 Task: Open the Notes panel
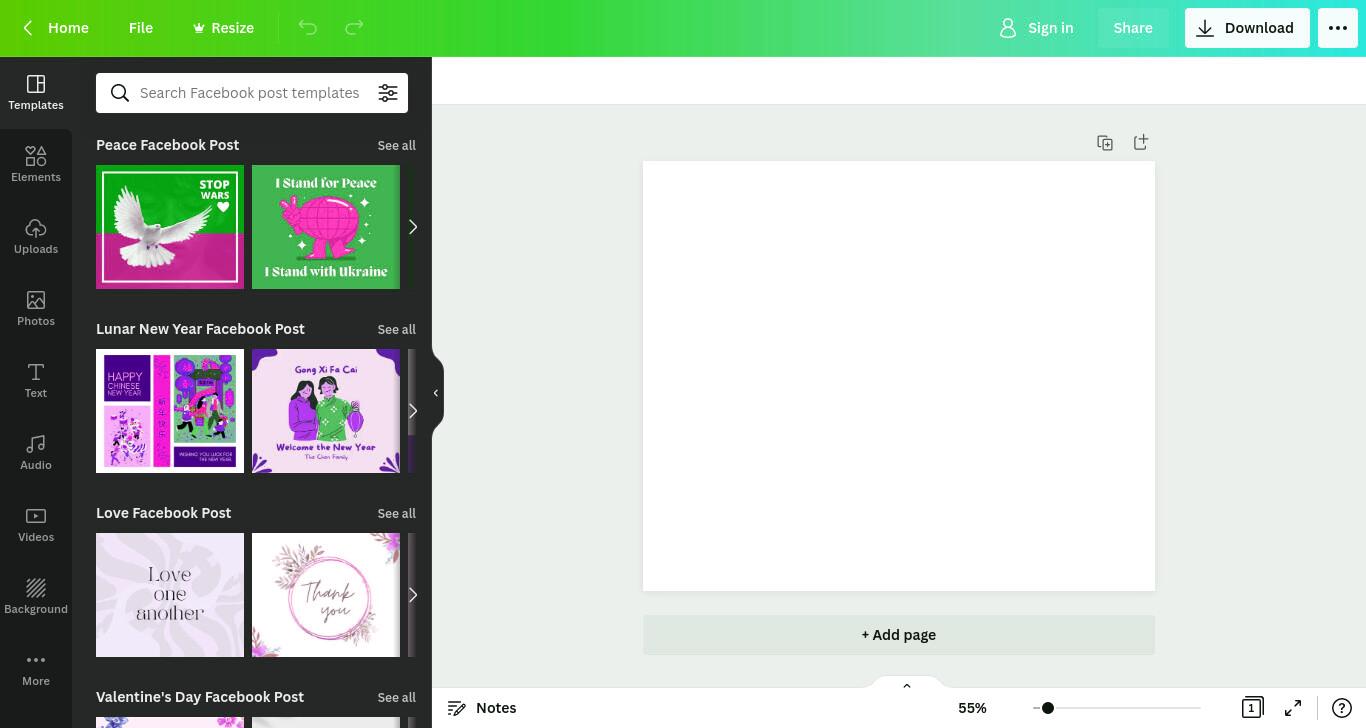(x=482, y=708)
